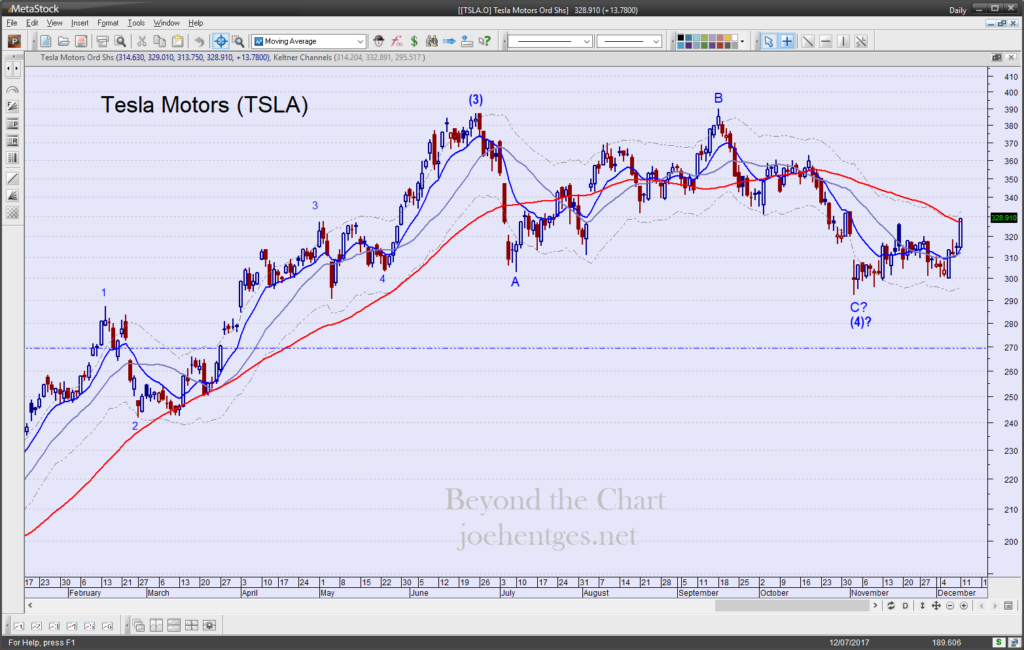Open the Tools menu
The height and width of the screenshot is (650, 1024).
136,23
